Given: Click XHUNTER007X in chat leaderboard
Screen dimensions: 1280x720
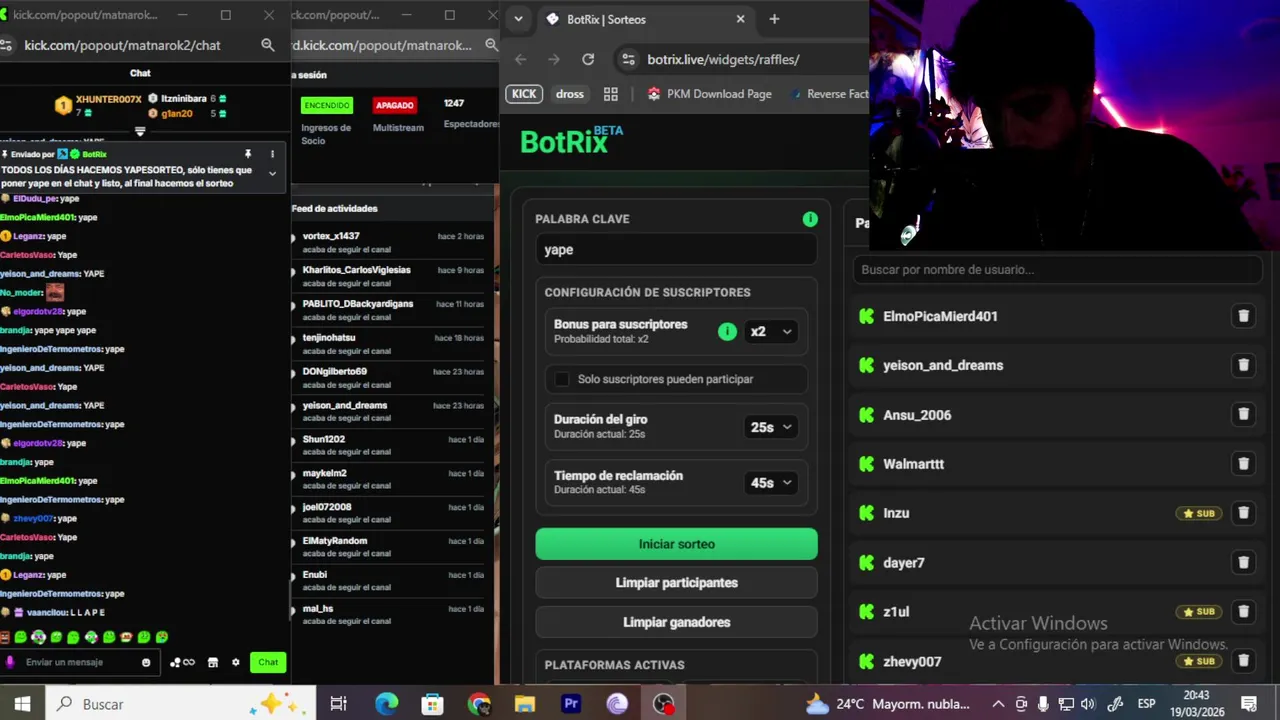Looking at the screenshot, I should [108, 99].
